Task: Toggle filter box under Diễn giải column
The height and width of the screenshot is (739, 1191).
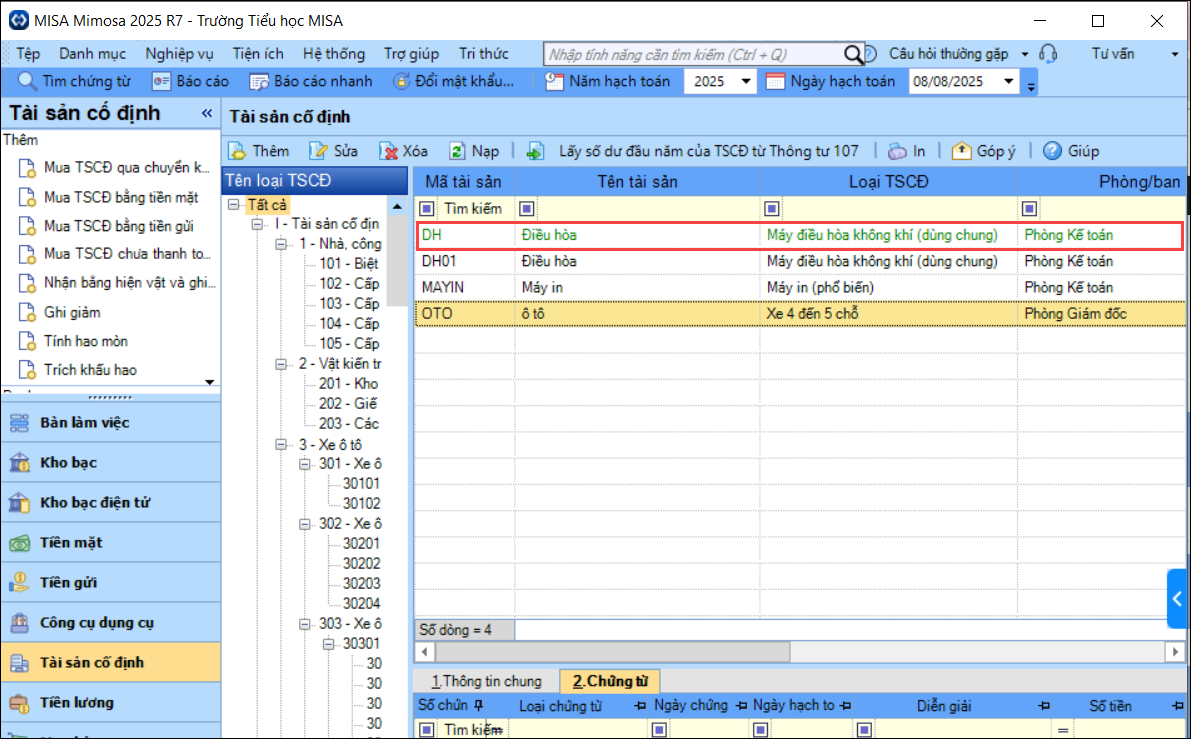Action: 864,730
